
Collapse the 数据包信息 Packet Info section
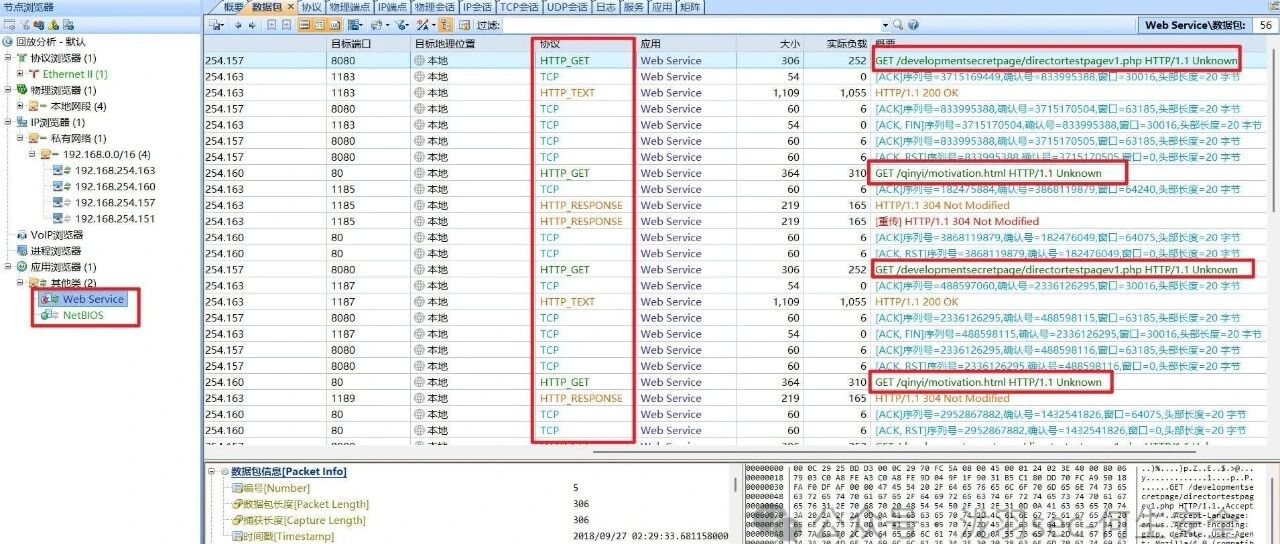[211, 471]
